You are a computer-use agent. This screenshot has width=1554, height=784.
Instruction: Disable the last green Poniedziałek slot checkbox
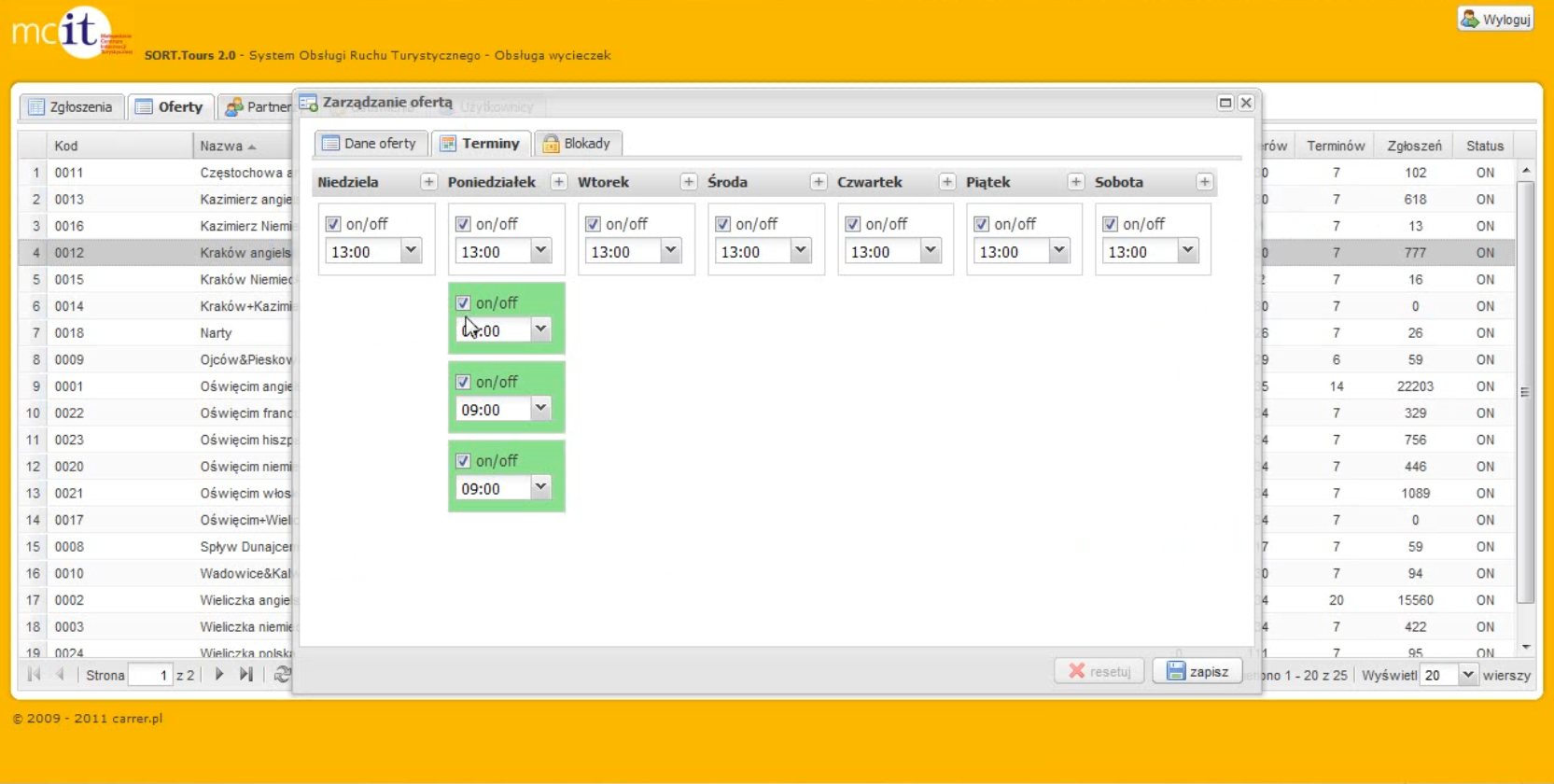tap(463, 461)
